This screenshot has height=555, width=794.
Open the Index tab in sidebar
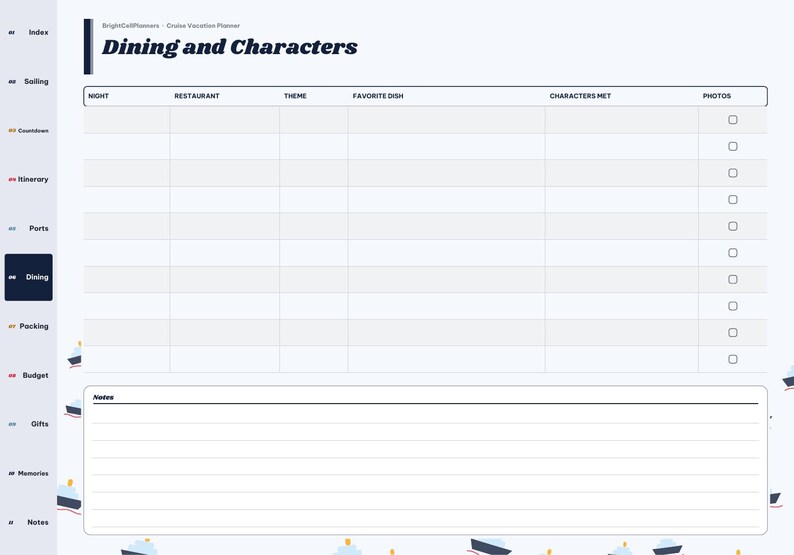(x=28, y=32)
